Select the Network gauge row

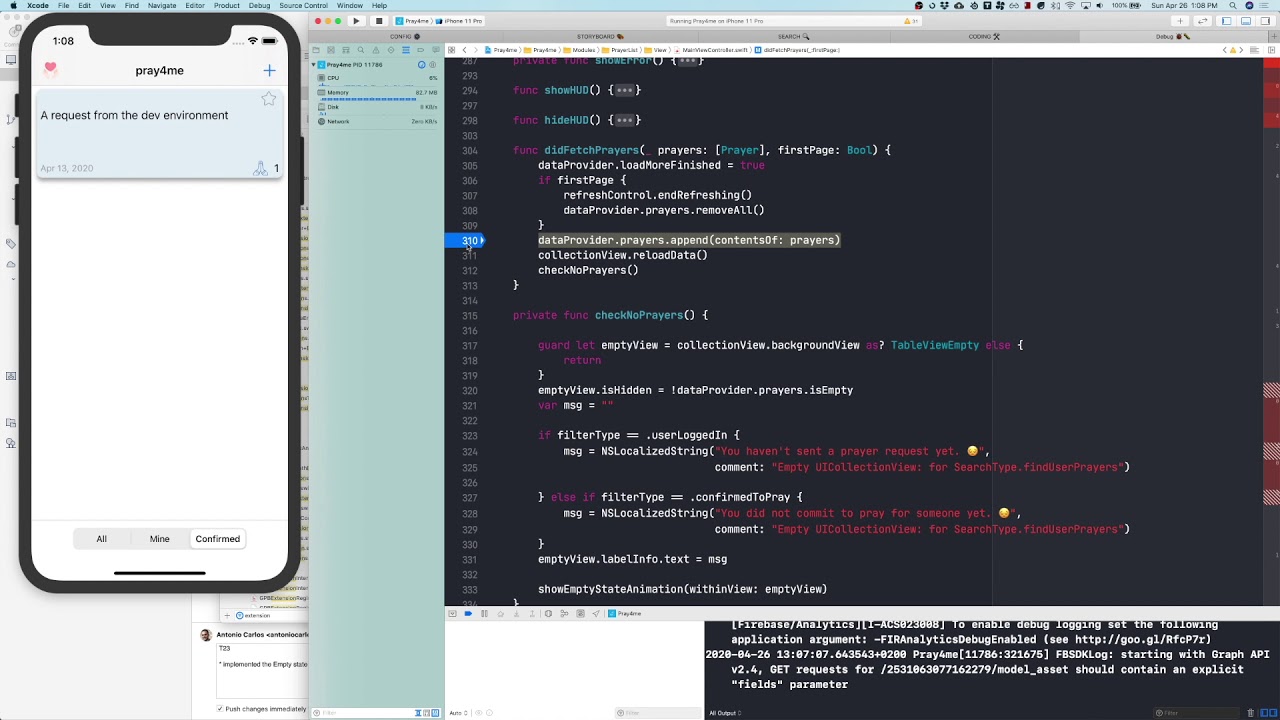click(377, 122)
